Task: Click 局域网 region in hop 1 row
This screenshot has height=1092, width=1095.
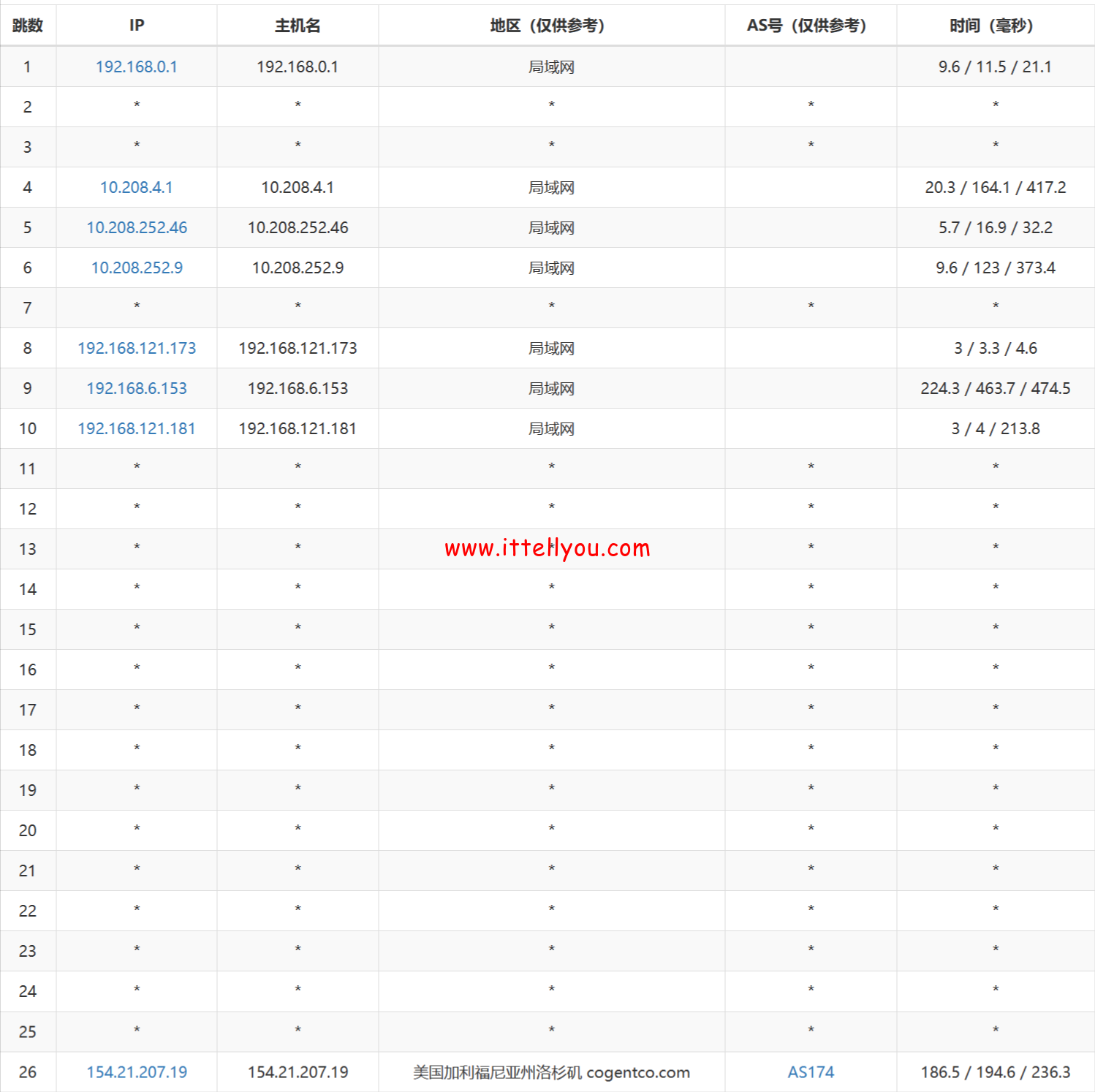Action: point(552,67)
